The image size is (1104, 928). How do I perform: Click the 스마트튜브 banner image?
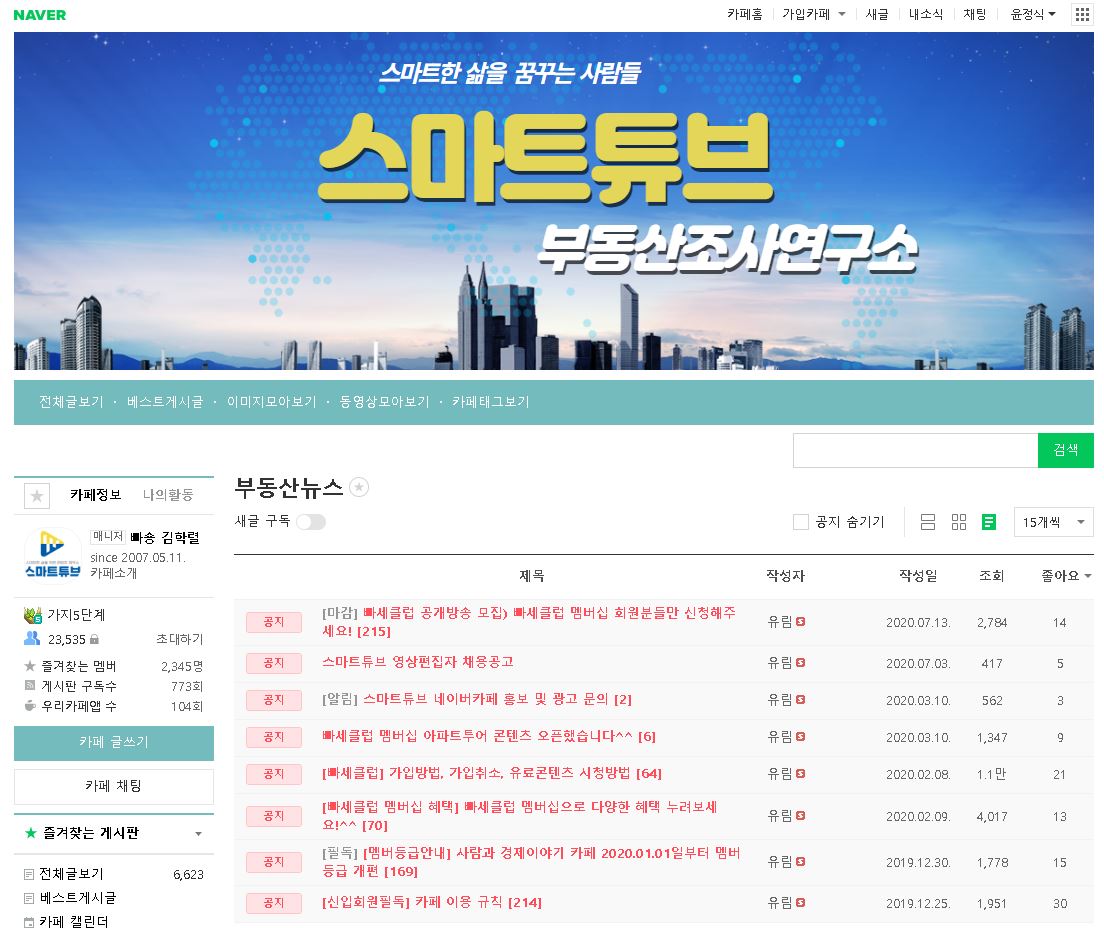tap(553, 201)
